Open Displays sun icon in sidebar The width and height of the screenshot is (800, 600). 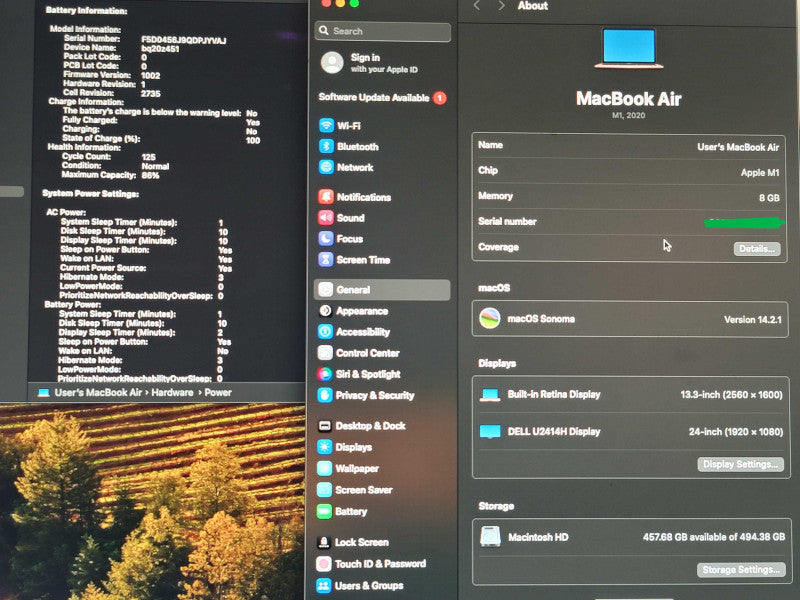[x=324, y=447]
